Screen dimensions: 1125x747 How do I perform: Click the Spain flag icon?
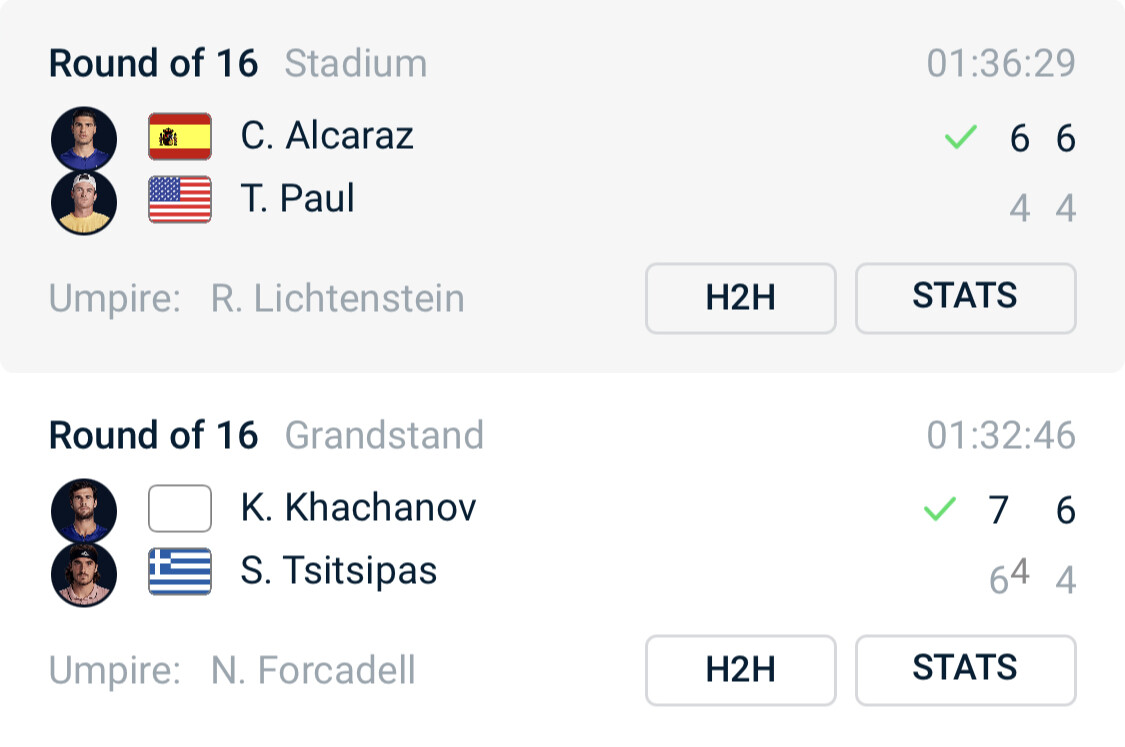tap(180, 137)
